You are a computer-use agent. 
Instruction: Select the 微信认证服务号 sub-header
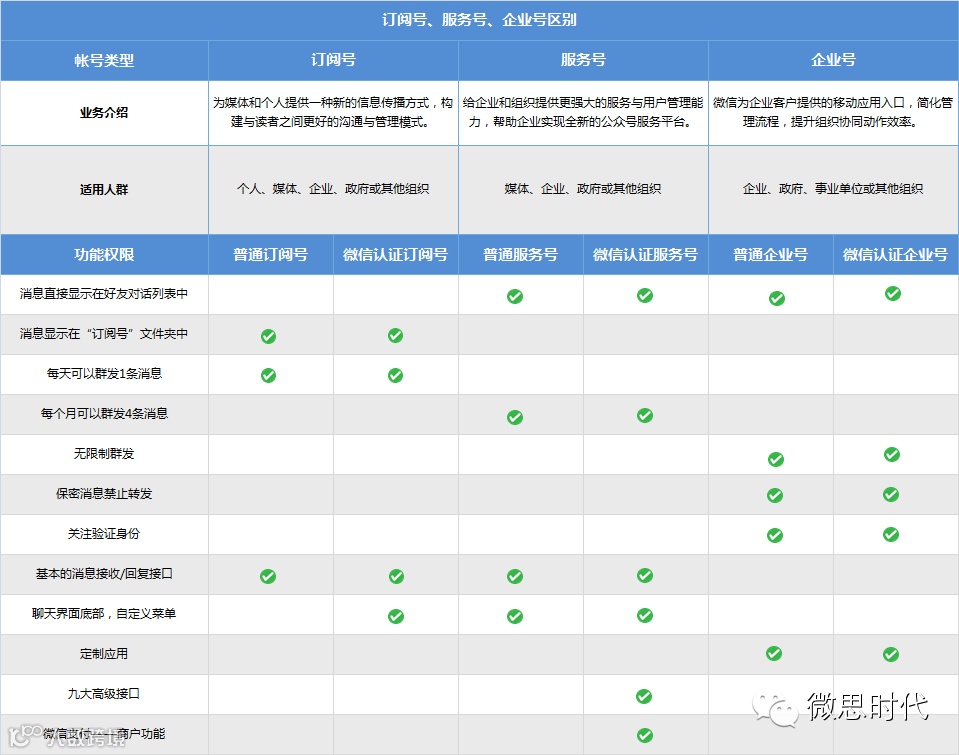[x=645, y=255]
